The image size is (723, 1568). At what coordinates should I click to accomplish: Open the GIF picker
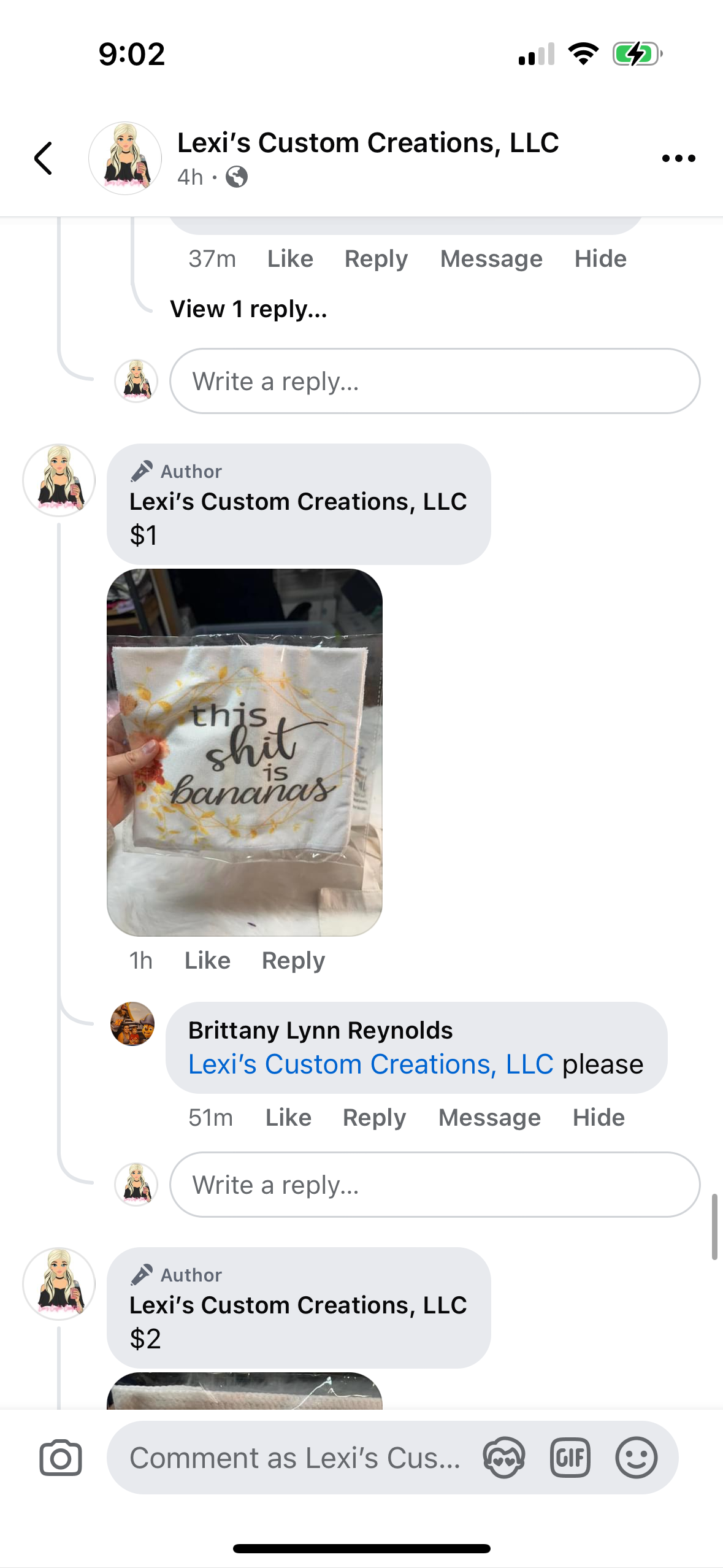point(570,1458)
